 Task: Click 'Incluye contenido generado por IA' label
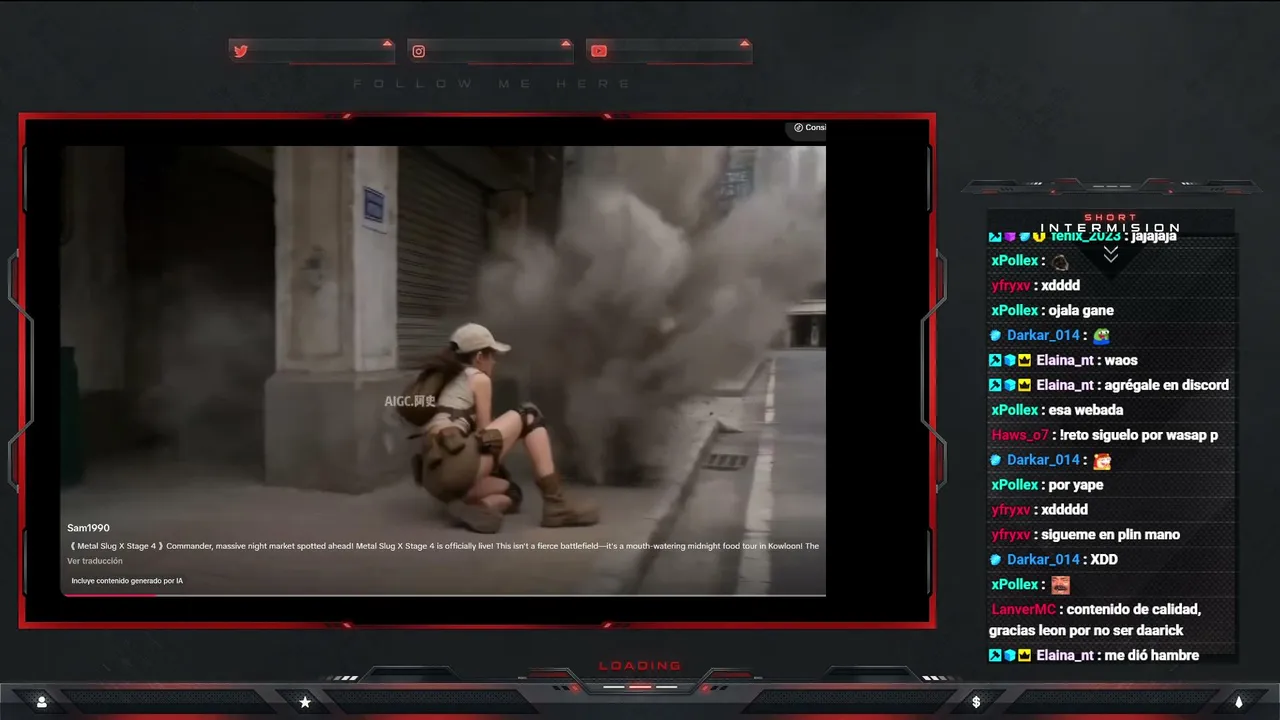coord(127,581)
